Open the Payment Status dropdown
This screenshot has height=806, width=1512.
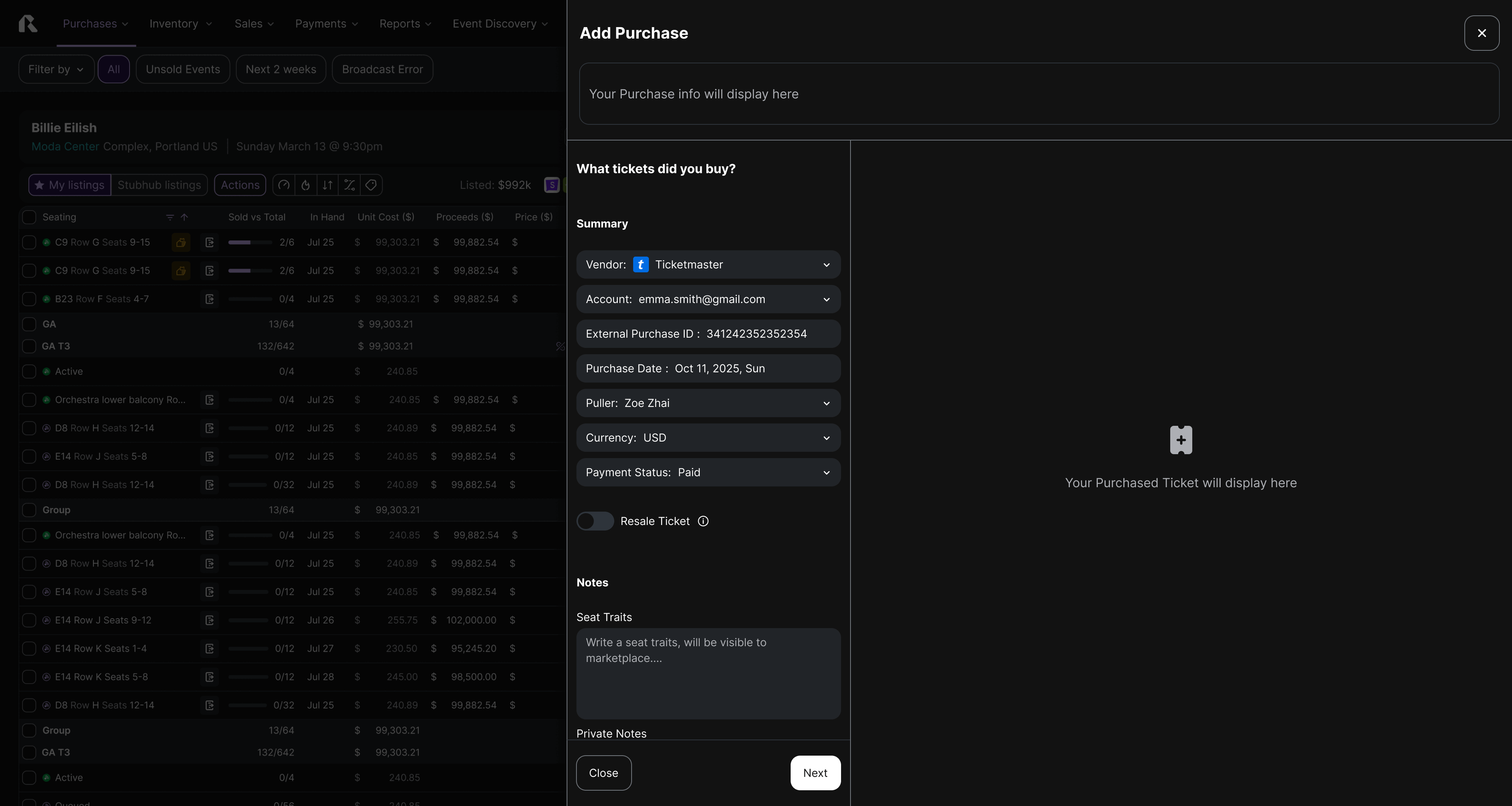(708, 472)
